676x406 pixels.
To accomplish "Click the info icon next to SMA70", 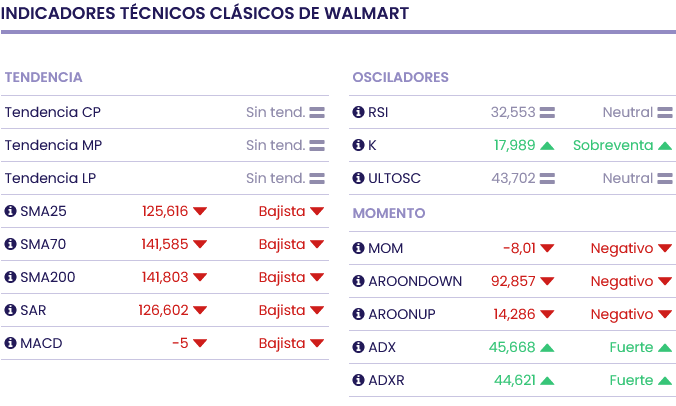I will [11, 244].
